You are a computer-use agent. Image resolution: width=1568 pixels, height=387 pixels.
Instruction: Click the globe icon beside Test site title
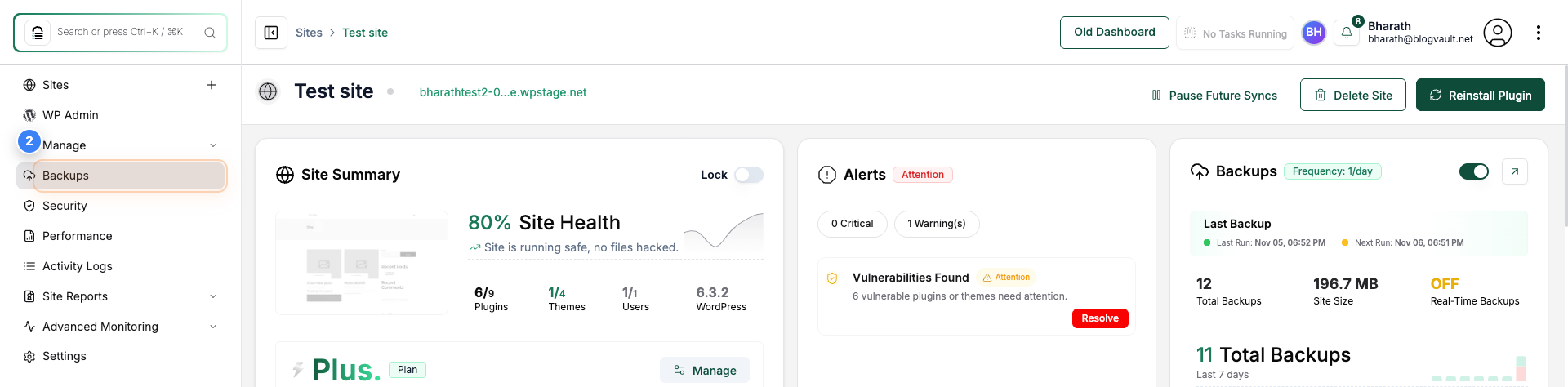pos(268,91)
